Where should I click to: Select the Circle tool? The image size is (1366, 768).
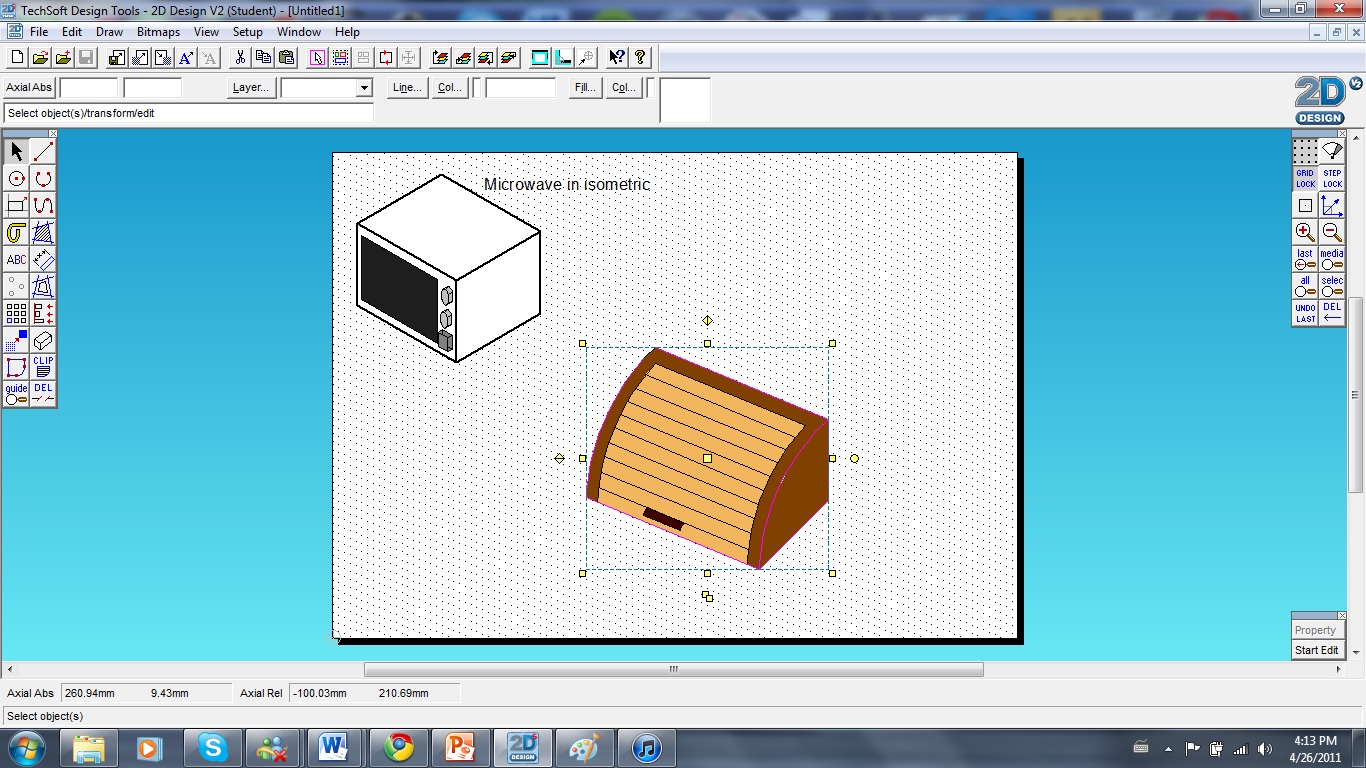click(15, 178)
